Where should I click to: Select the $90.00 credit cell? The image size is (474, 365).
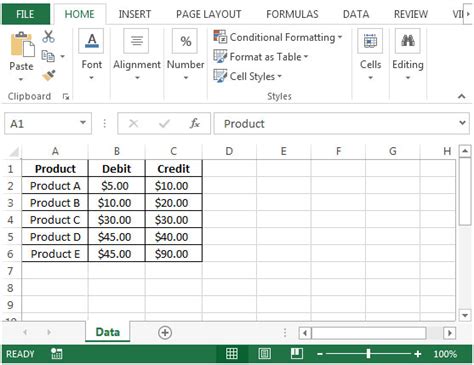[173, 254]
